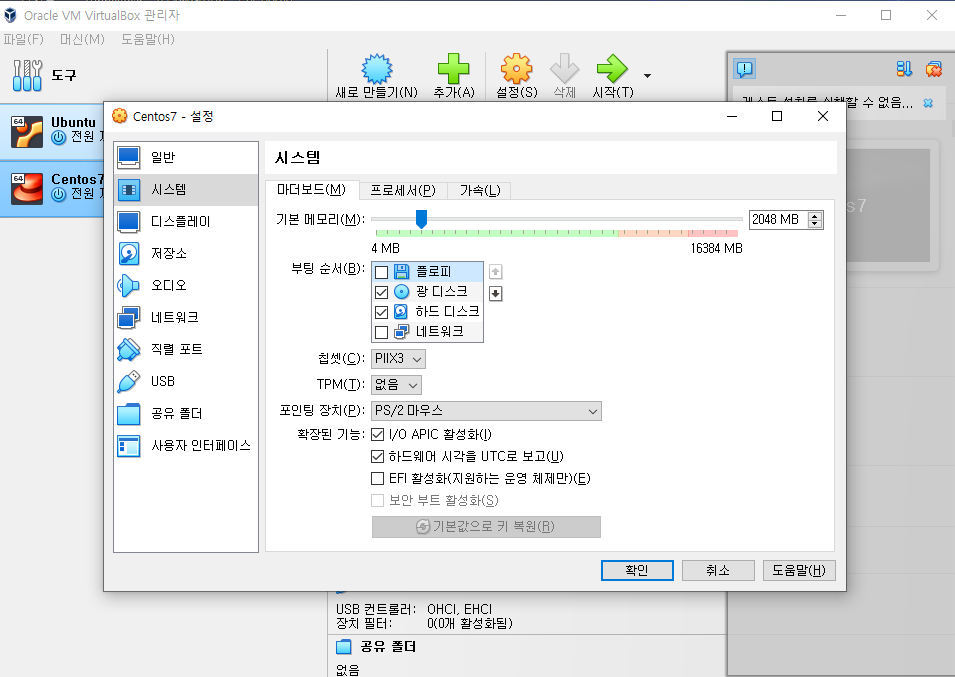Toggle the I/O APIC 활성화 checkbox
The image size is (955, 677).
coord(378,435)
